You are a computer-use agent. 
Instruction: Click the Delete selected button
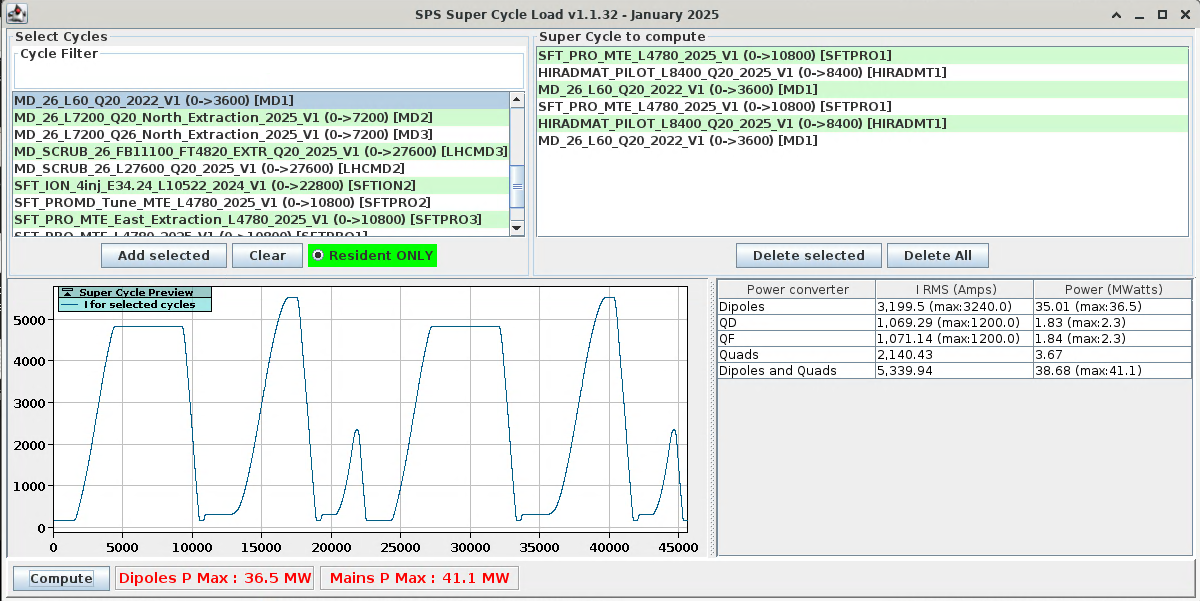click(x=808, y=256)
